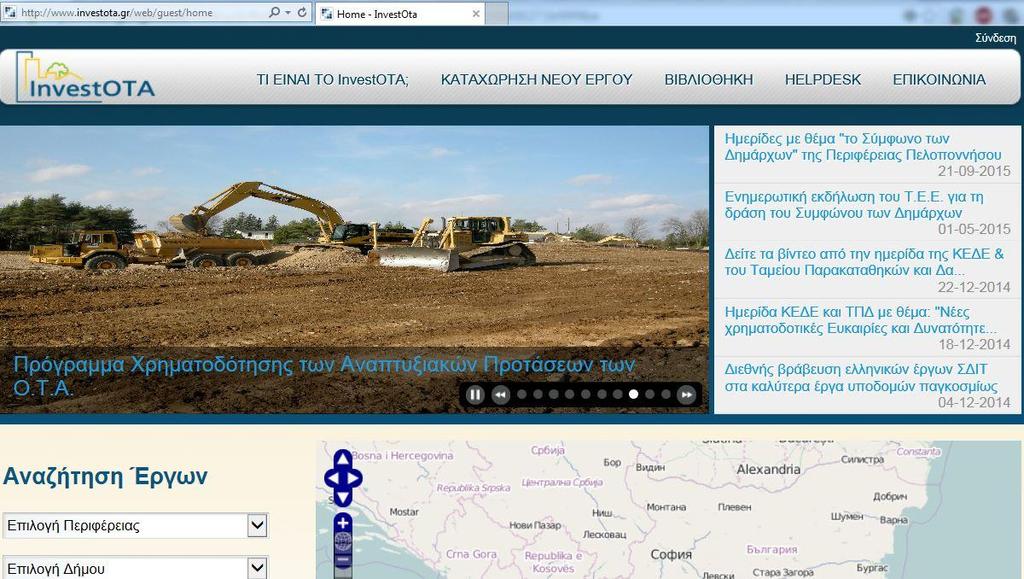Switch to the Home - InvestOta tab

400,14
